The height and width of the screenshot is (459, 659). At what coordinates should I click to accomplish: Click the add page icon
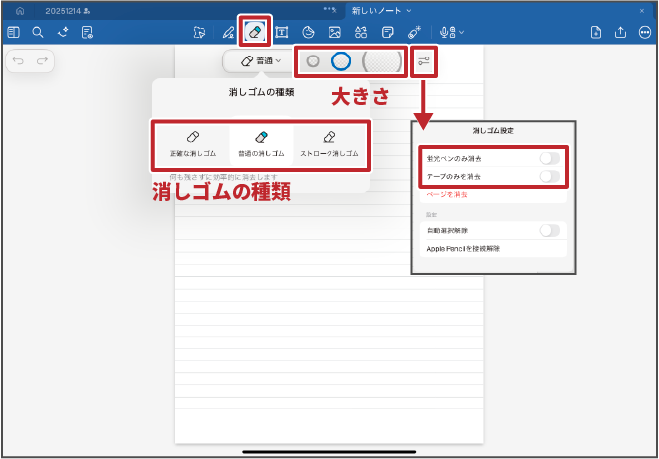(x=596, y=32)
